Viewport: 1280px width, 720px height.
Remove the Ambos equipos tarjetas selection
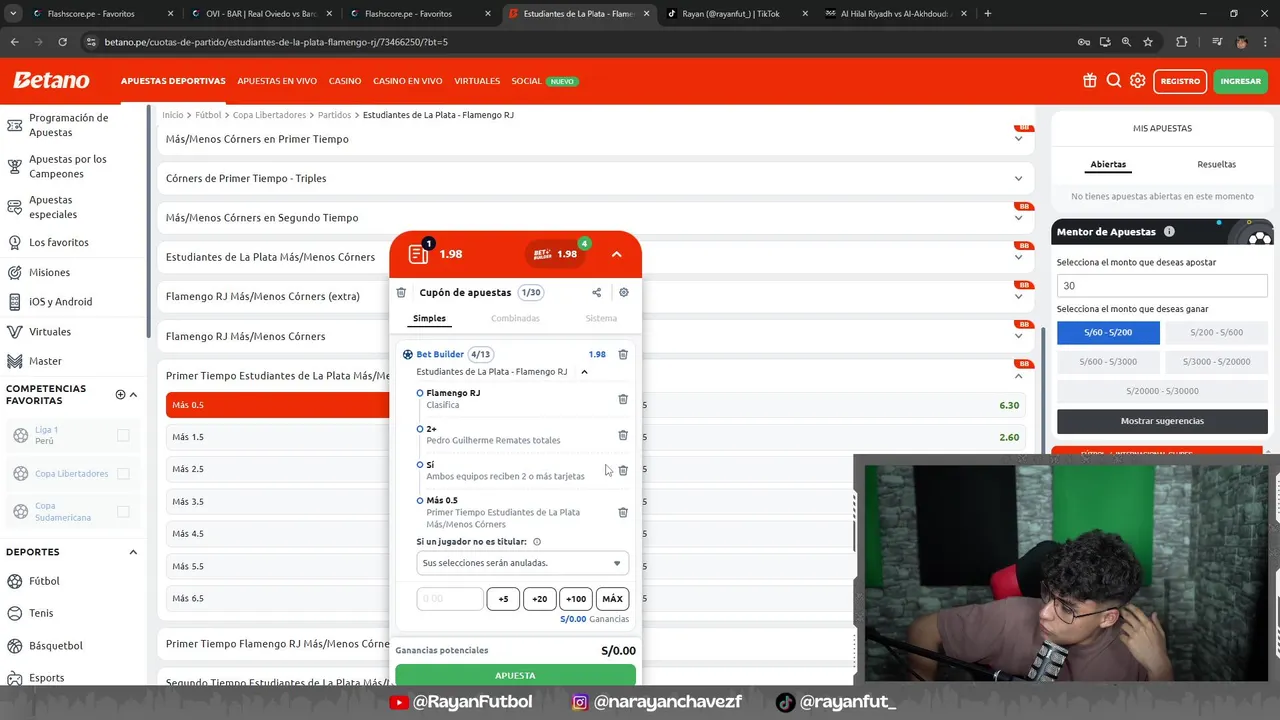[623, 470]
